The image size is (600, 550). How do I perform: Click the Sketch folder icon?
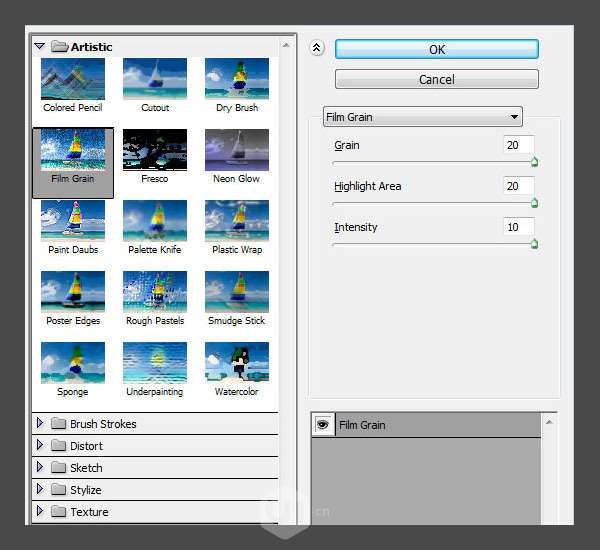(x=59, y=467)
